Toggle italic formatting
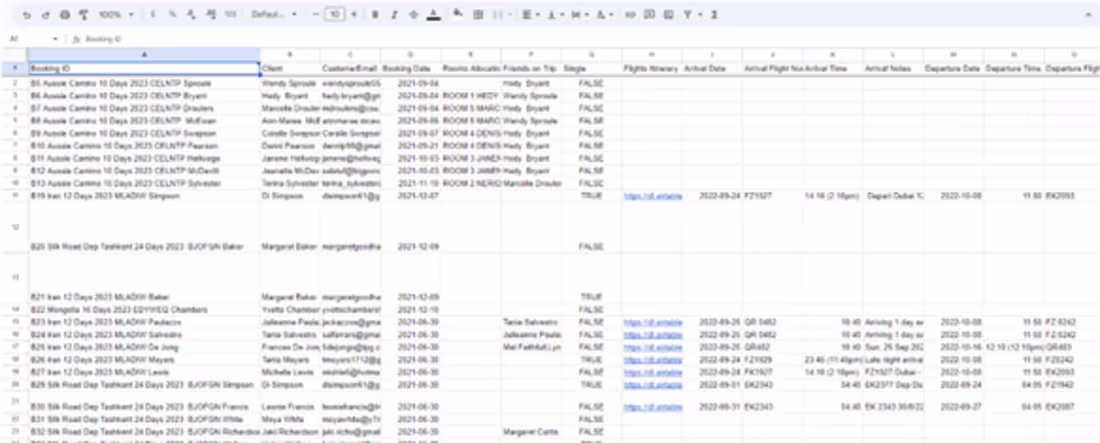This screenshot has width=1100, height=443. [394, 15]
